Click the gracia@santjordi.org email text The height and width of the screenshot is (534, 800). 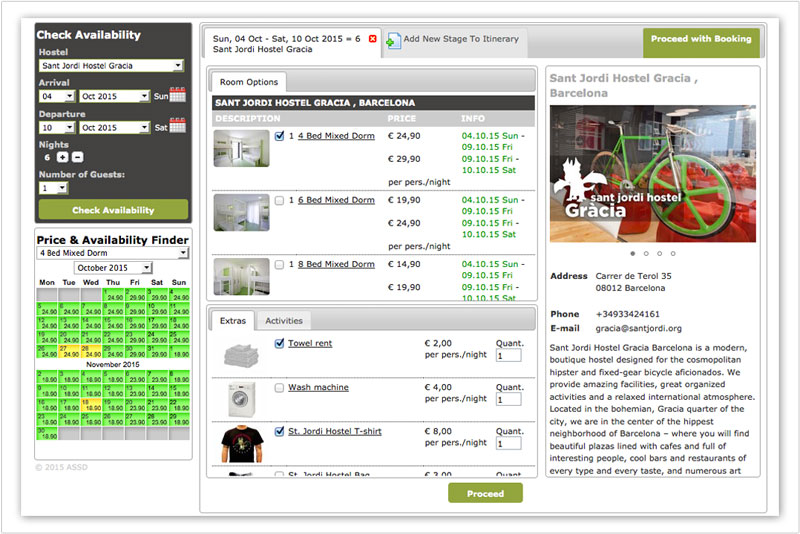tap(638, 328)
